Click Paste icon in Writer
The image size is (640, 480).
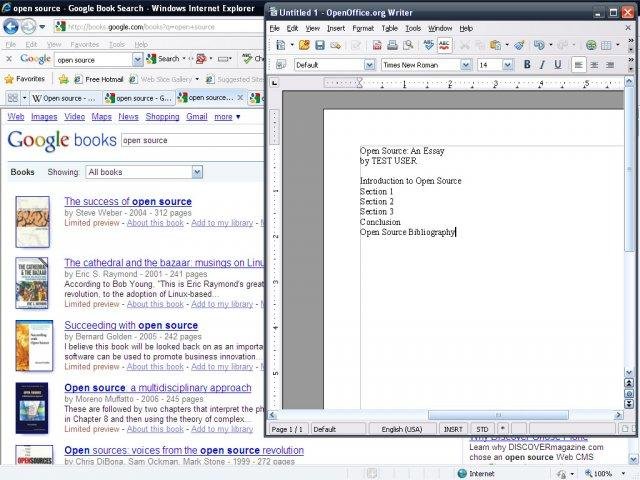(495, 45)
